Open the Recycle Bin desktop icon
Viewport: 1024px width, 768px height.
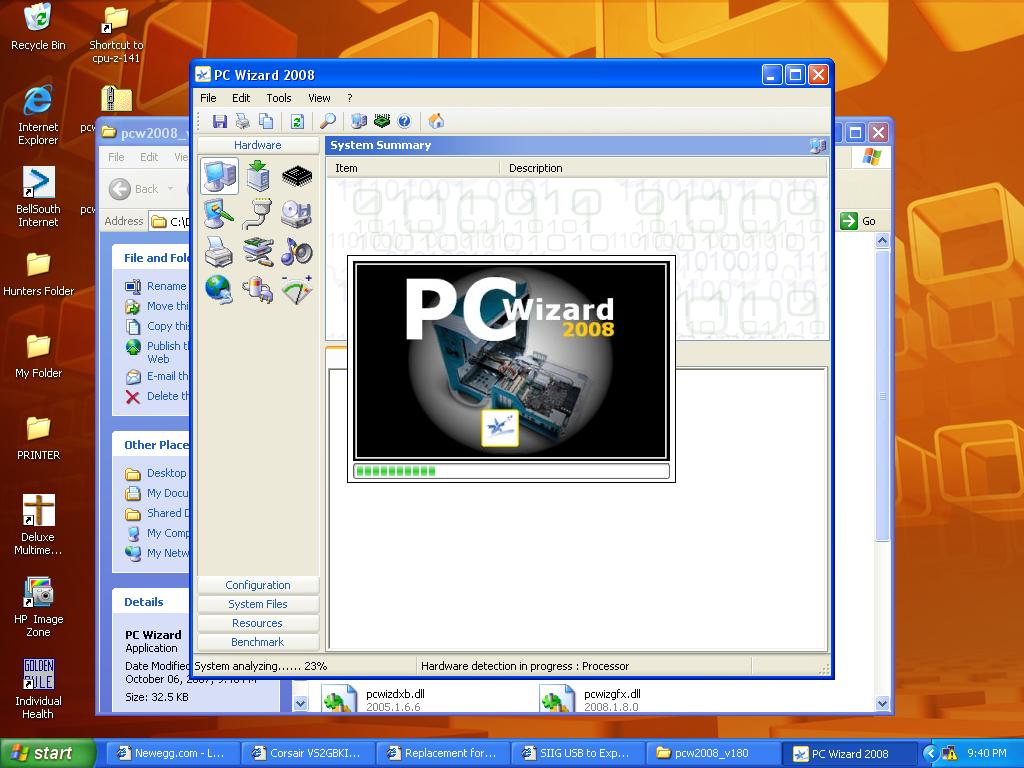point(38,27)
